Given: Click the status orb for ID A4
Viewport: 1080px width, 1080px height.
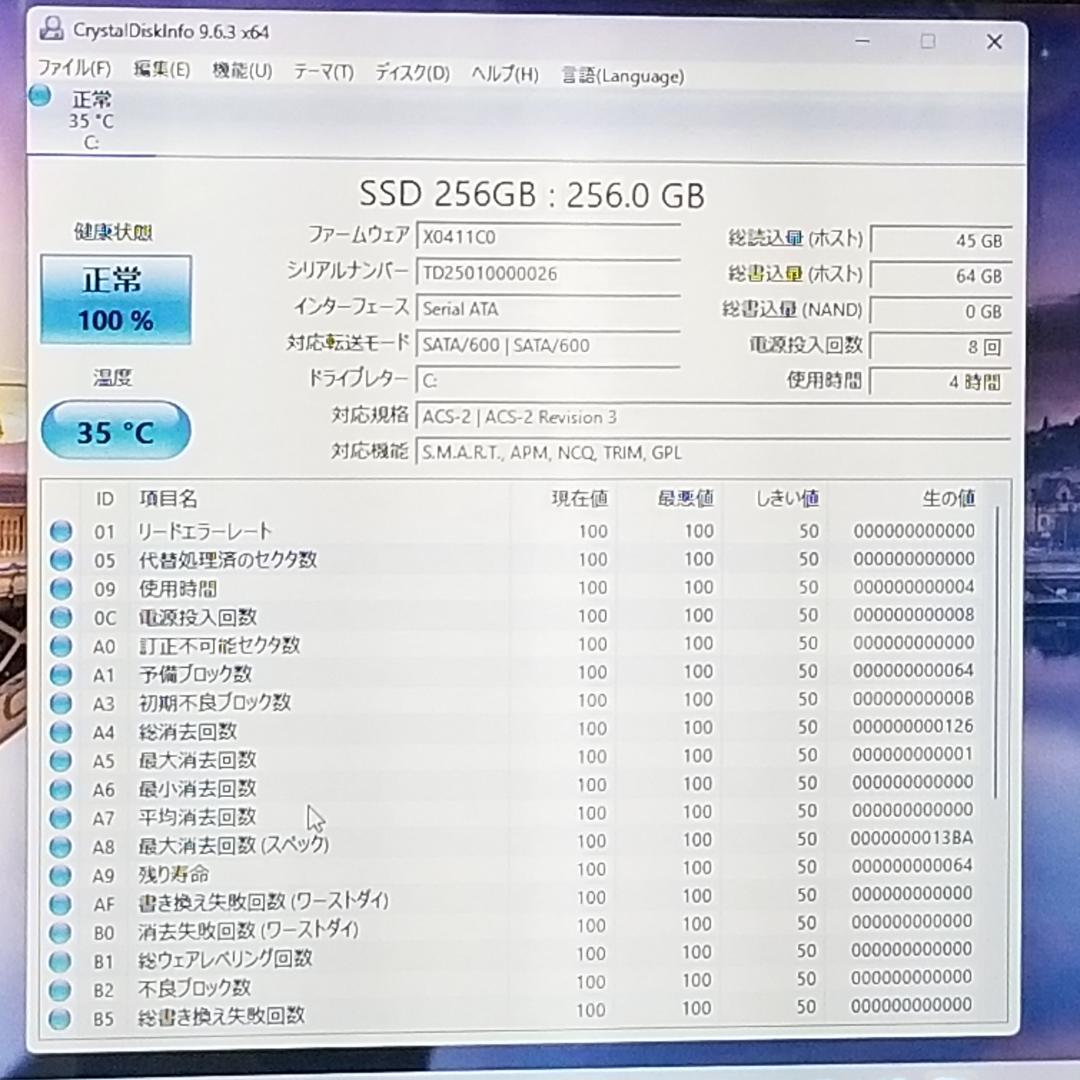Looking at the screenshot, I should coord(61,731).
